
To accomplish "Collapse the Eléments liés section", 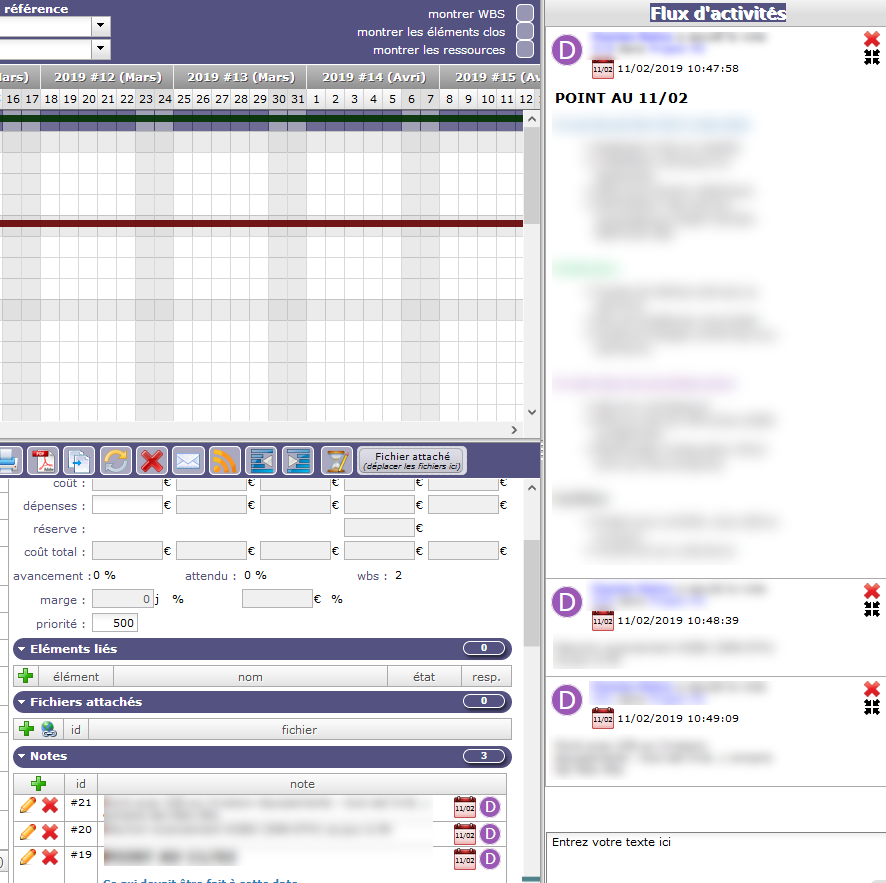I will coord(21,649).
